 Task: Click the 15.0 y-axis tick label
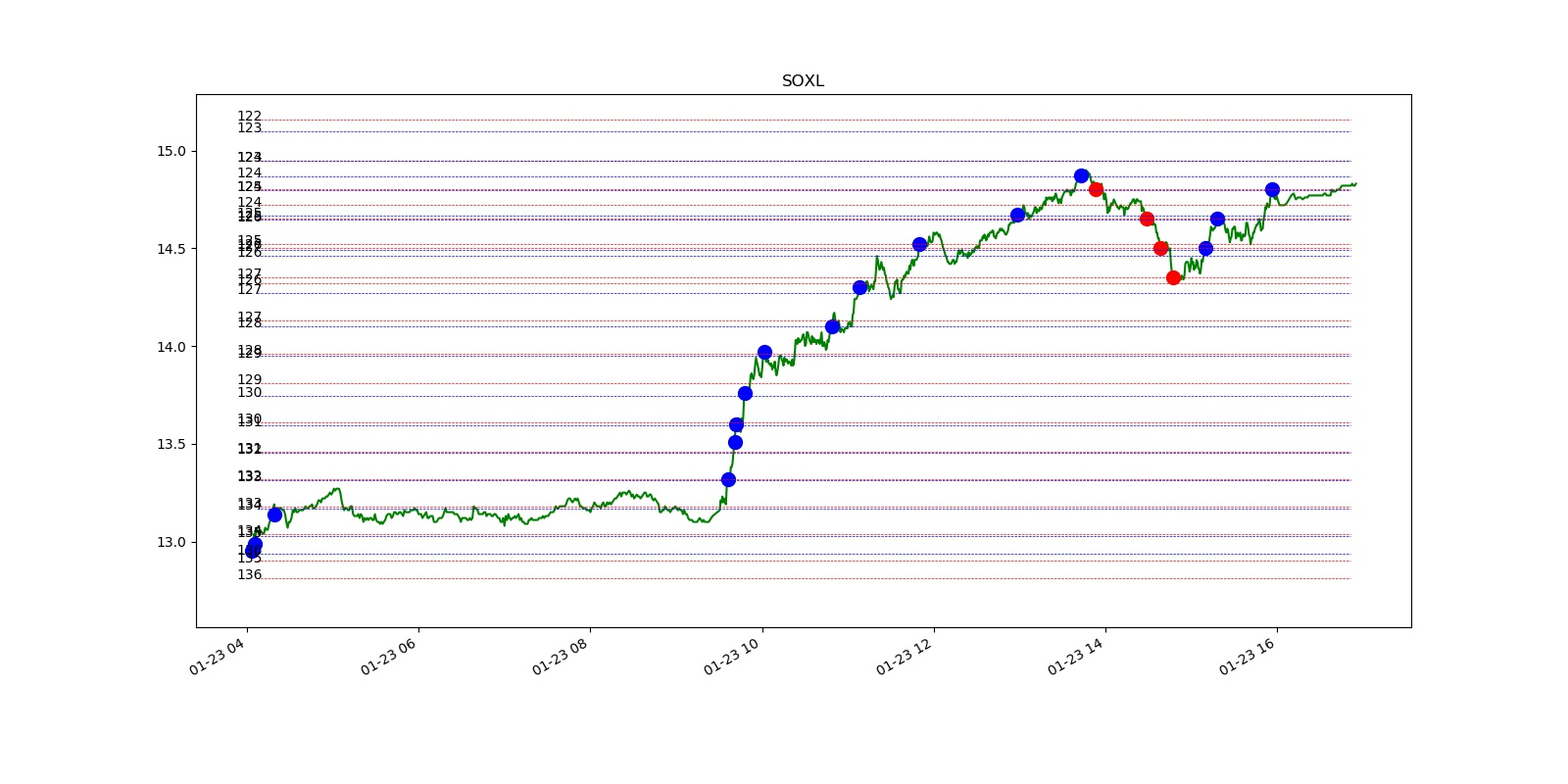[171, 151]
